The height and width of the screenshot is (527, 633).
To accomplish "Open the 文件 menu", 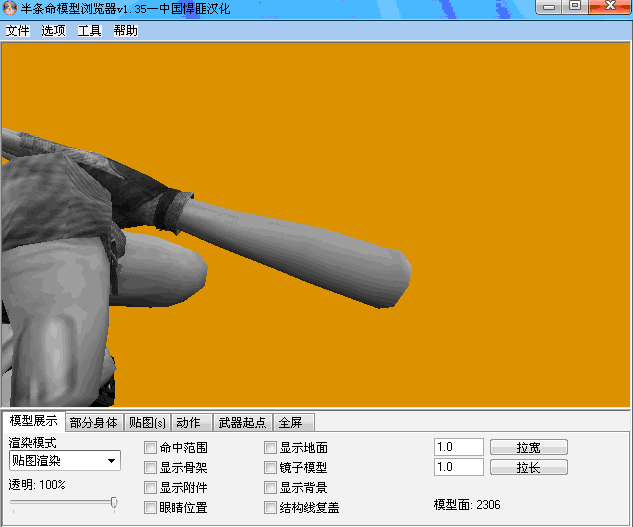I will (17, 31).
